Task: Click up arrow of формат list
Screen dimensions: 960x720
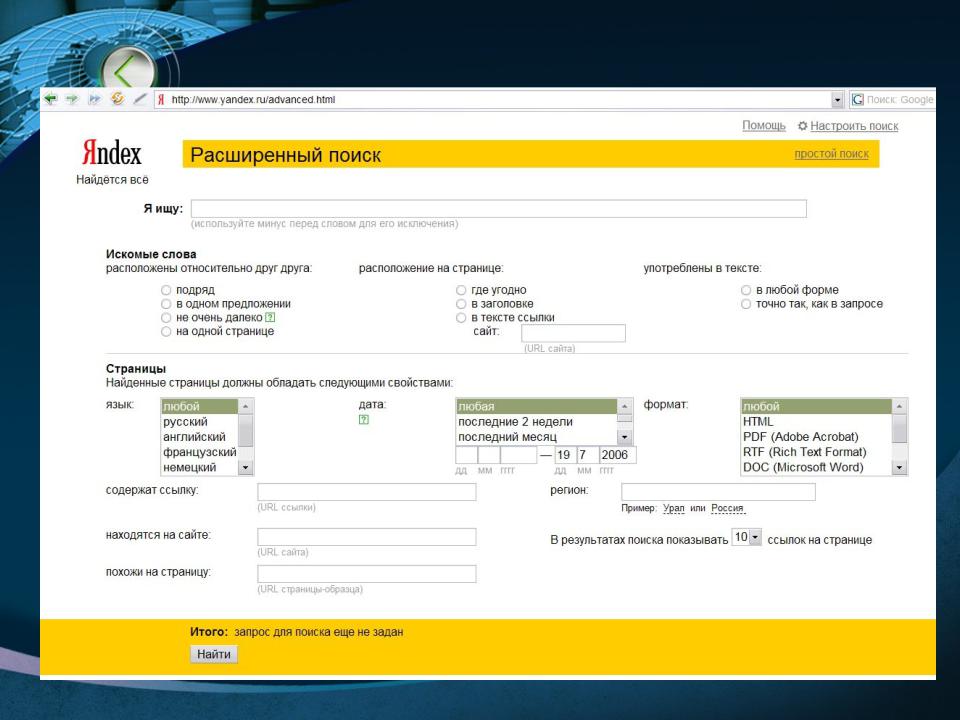Action: point(899,407)
